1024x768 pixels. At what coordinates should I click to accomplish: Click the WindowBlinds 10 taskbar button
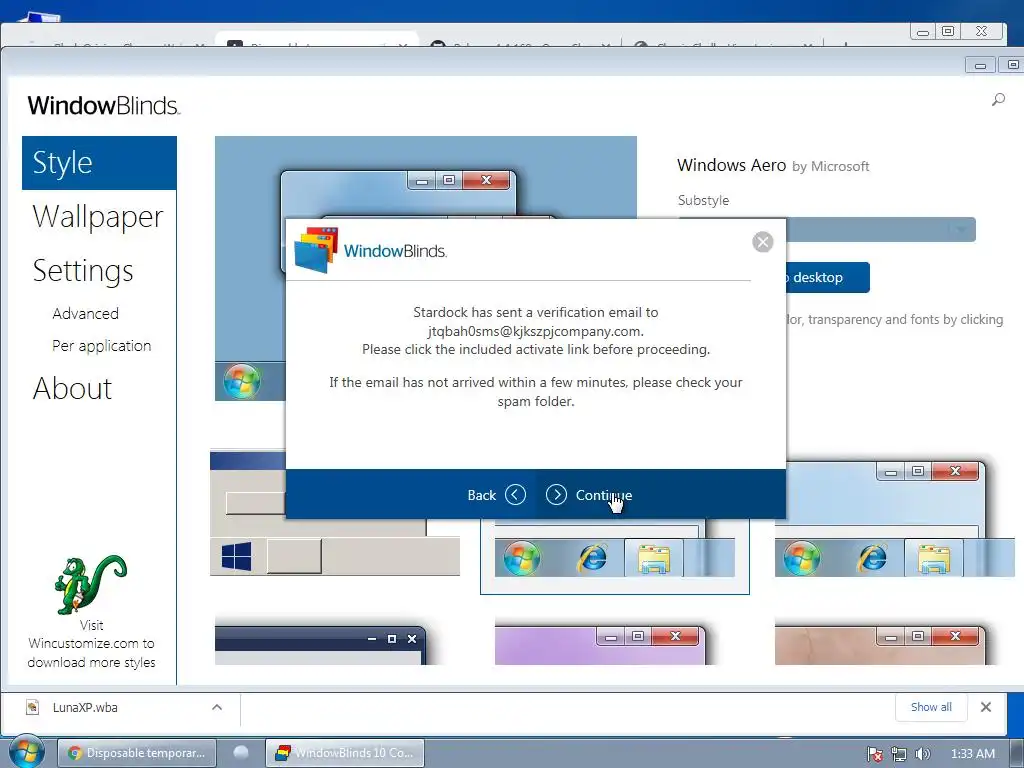click(345, 753)
